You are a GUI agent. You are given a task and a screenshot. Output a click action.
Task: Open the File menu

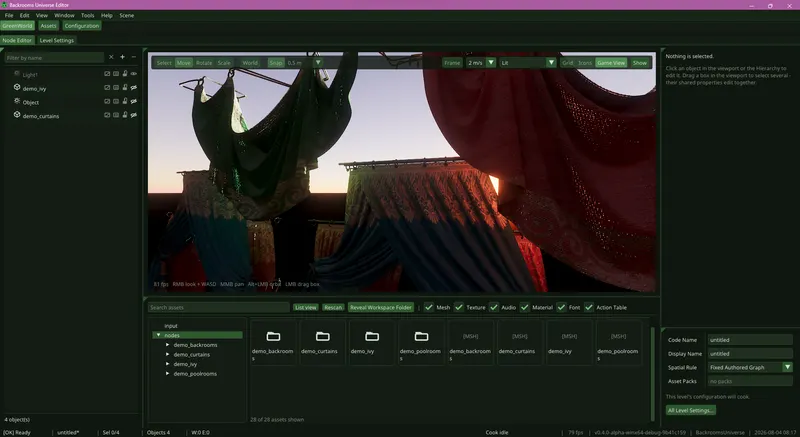[9, 15]
